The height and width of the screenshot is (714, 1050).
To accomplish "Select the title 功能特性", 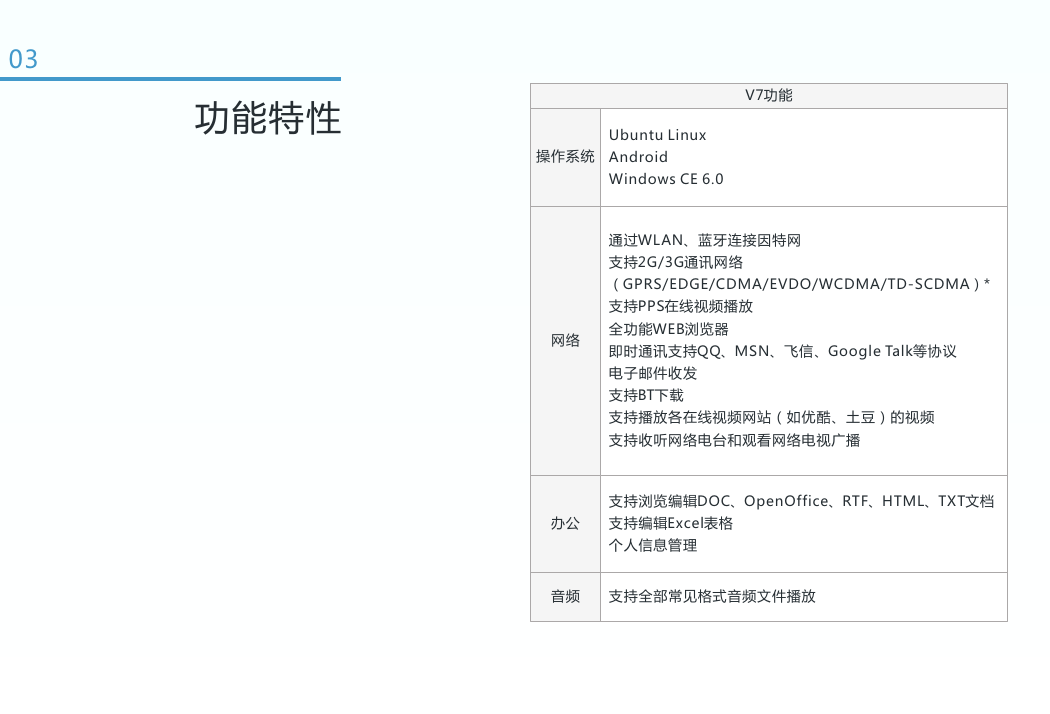I will (268, 119).
